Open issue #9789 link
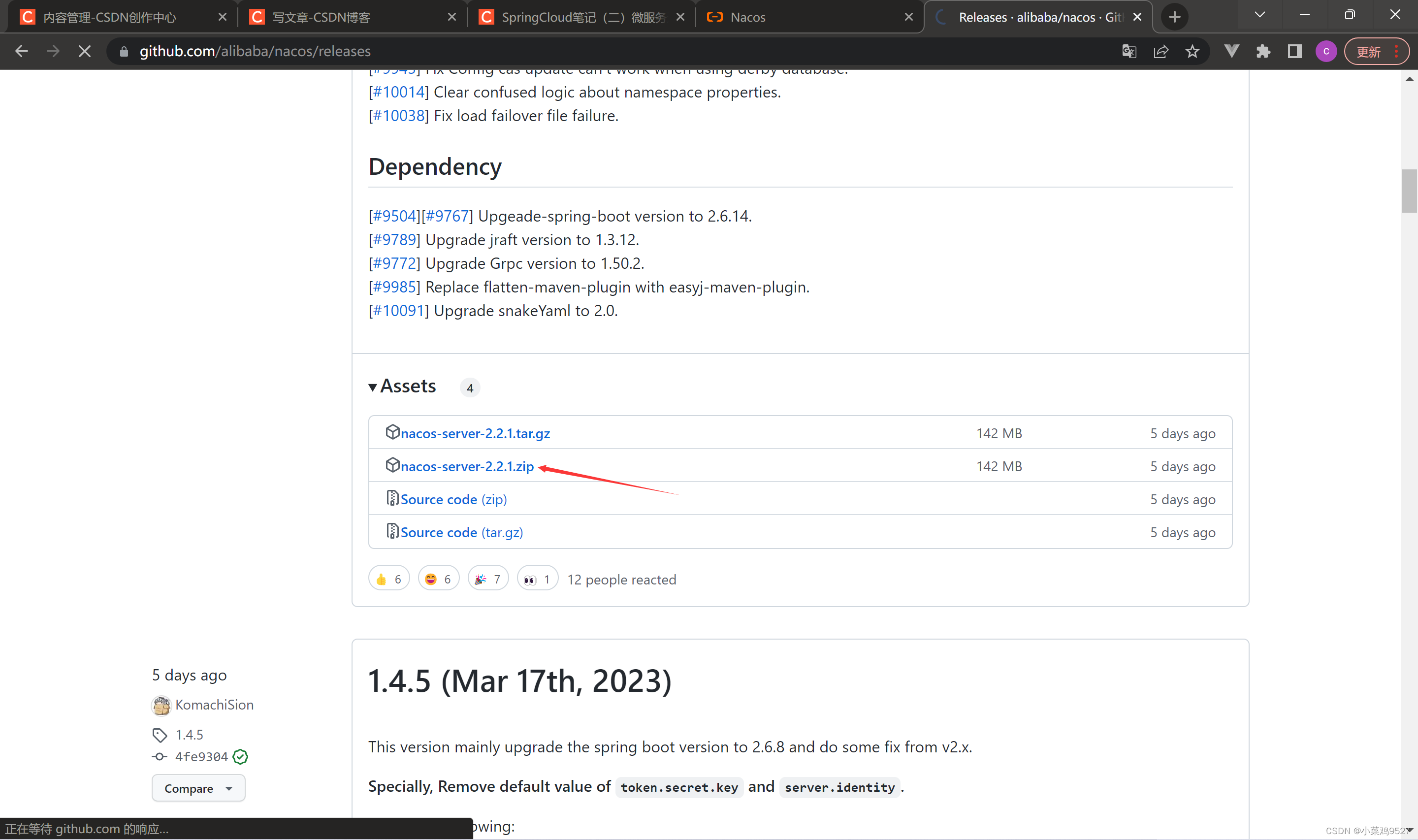This screenshot has width=1418, height=840. coord(394,240)
